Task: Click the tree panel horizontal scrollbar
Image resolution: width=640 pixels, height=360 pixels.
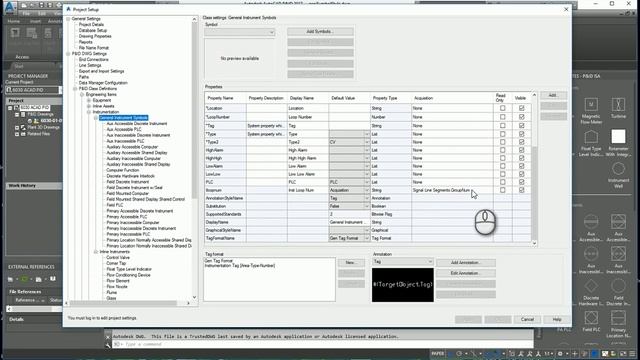Action: [124, 303]
